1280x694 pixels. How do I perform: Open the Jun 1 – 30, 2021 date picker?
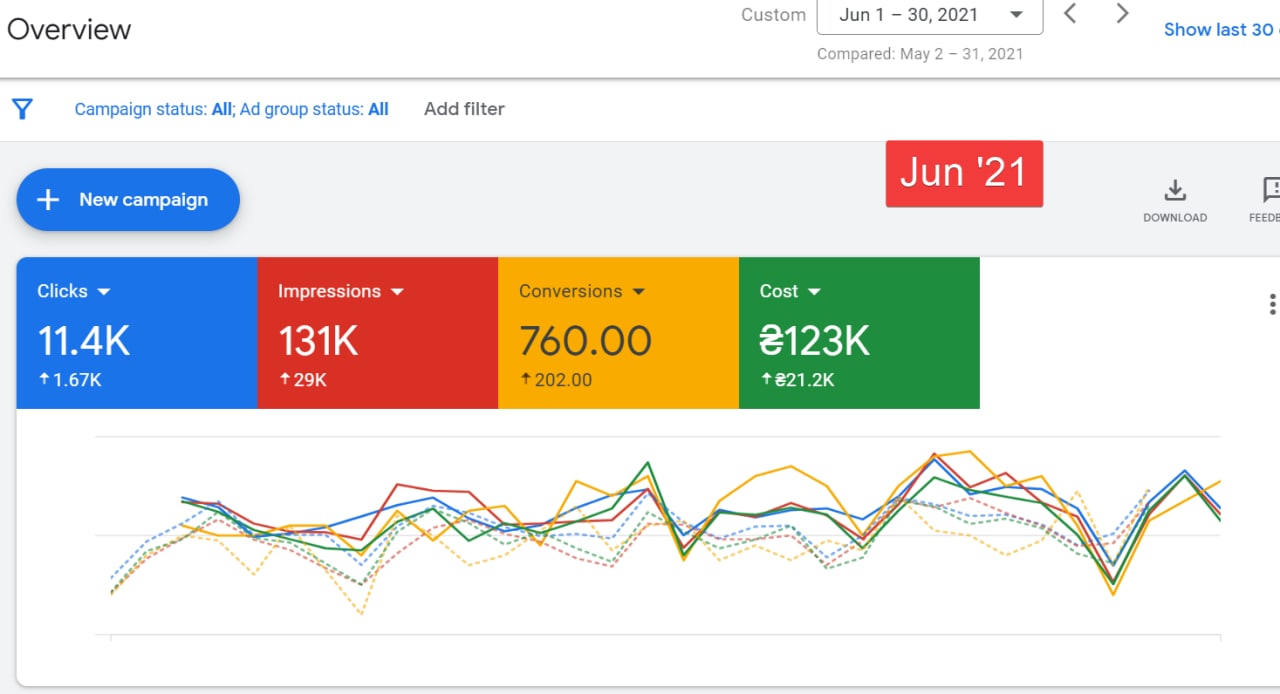(929, 14)
